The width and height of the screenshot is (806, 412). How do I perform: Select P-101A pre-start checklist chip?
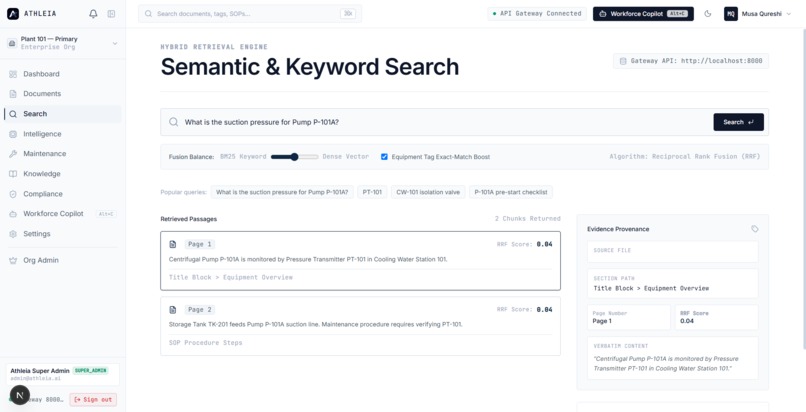pyautogui.click(x=510, y=192)
